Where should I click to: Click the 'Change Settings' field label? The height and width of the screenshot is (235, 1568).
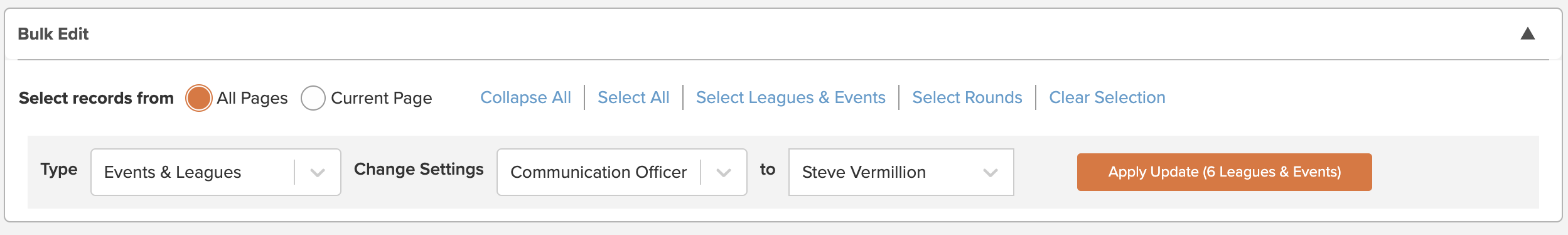(419, 170)
